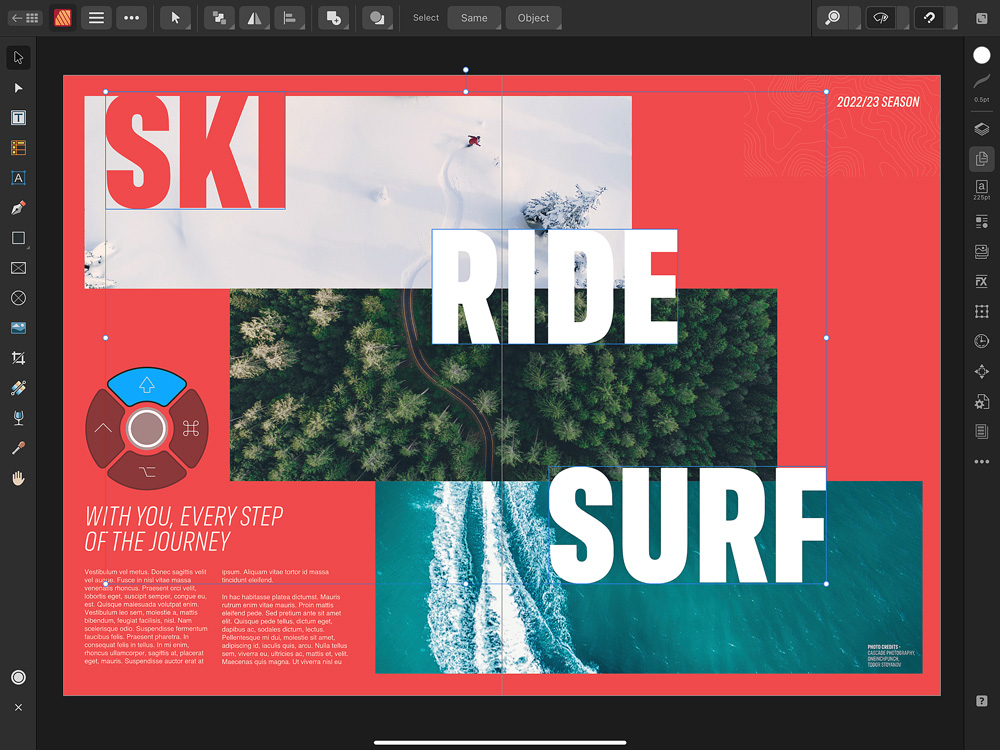Select the Frame Text tool

point(18,118)
